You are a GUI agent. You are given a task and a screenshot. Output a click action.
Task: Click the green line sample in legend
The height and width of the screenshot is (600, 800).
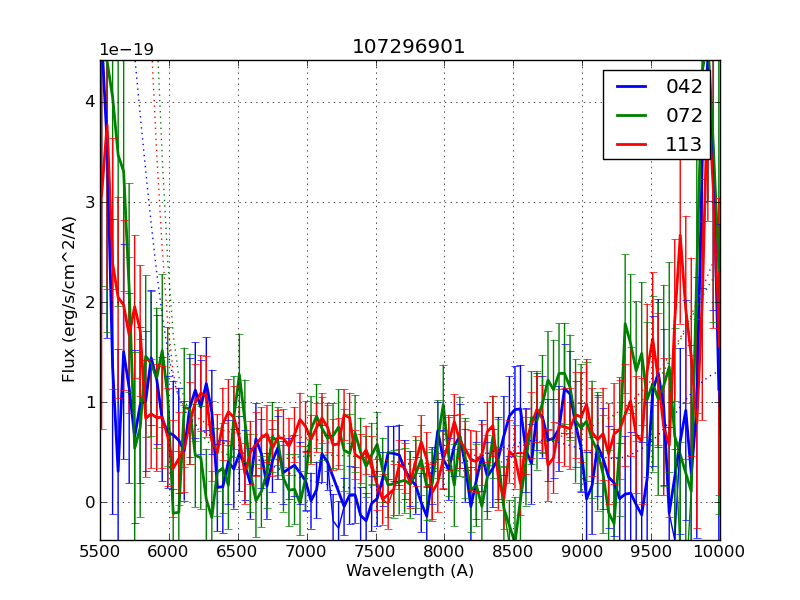(634, 115)
